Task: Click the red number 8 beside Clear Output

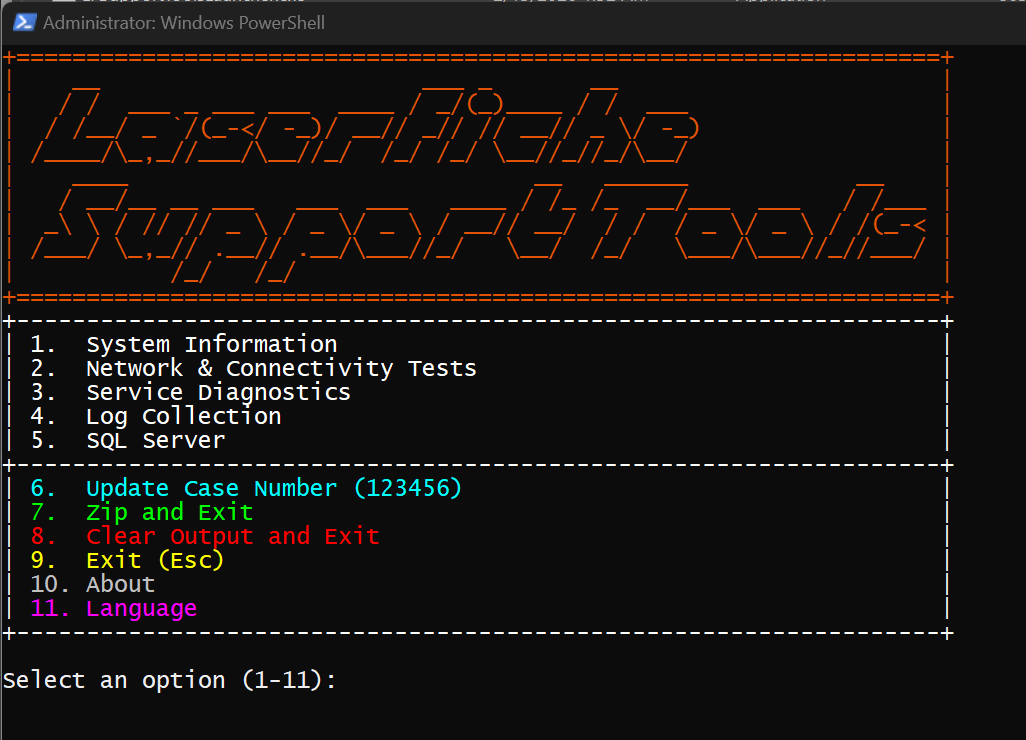Action: click(x=38, y=537)
